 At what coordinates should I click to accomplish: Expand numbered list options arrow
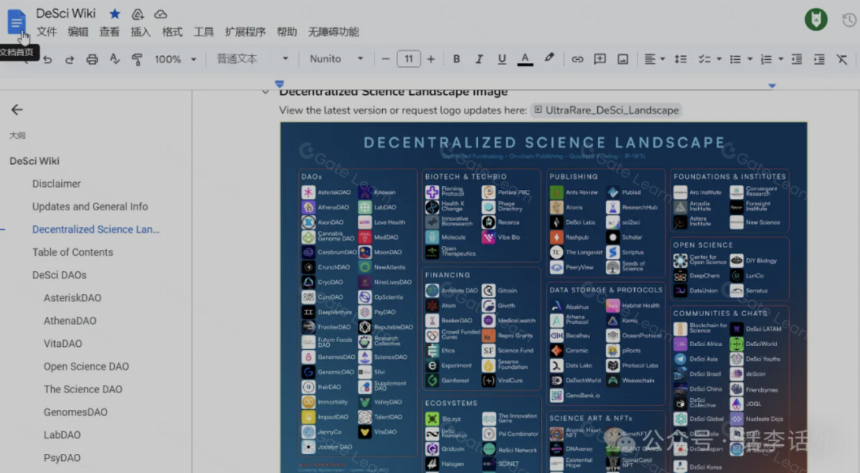click(780, 59)
